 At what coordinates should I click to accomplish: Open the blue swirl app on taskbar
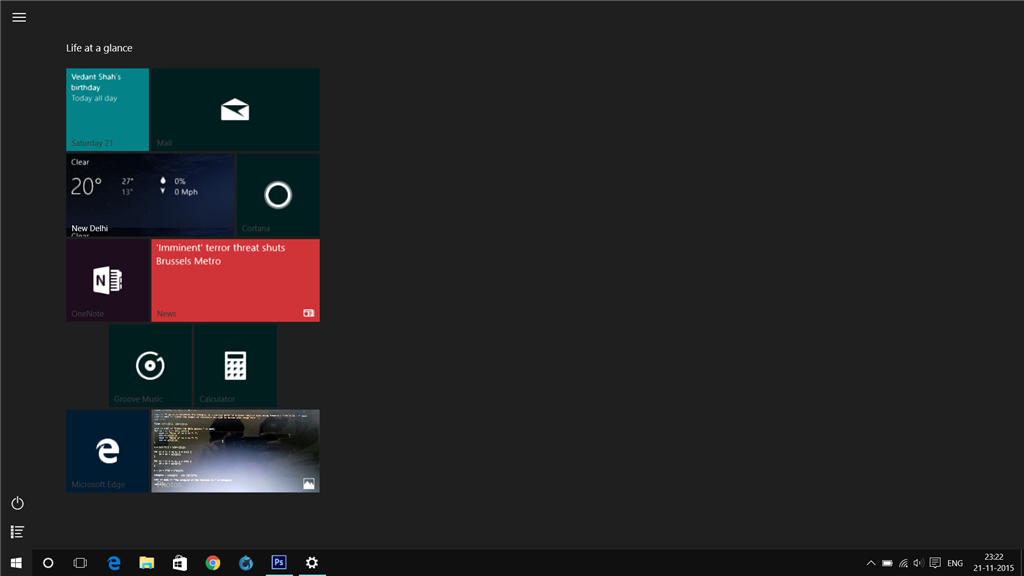pos(246,563)
